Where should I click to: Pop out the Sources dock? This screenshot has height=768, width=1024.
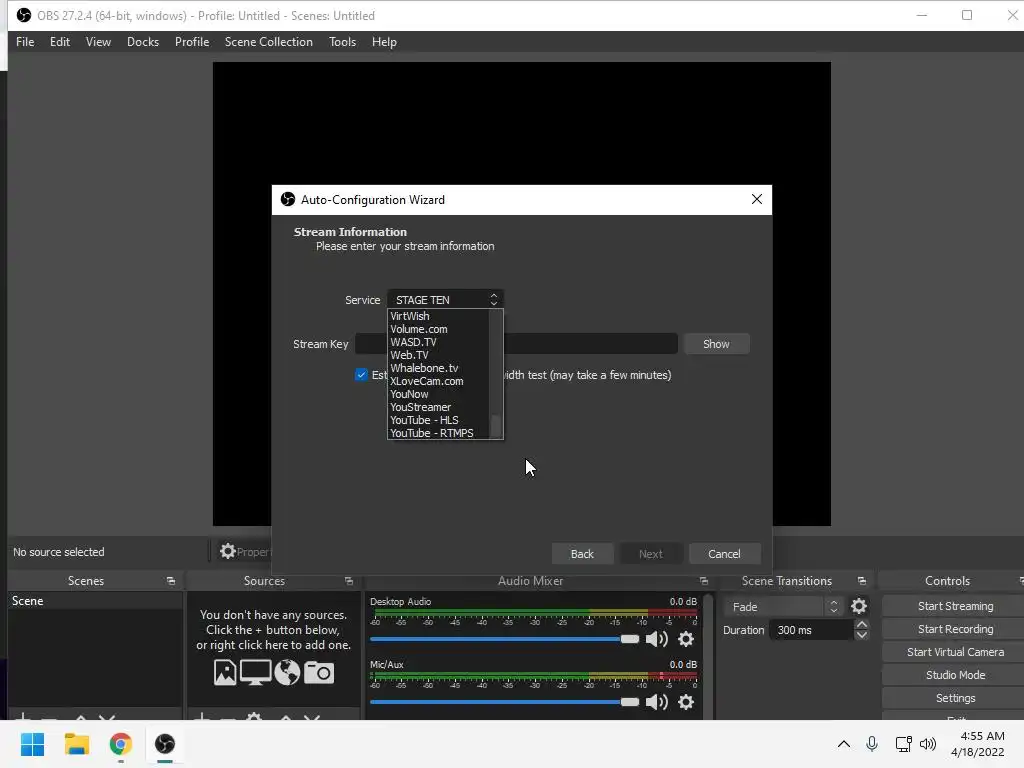click(x=349, y=581)
